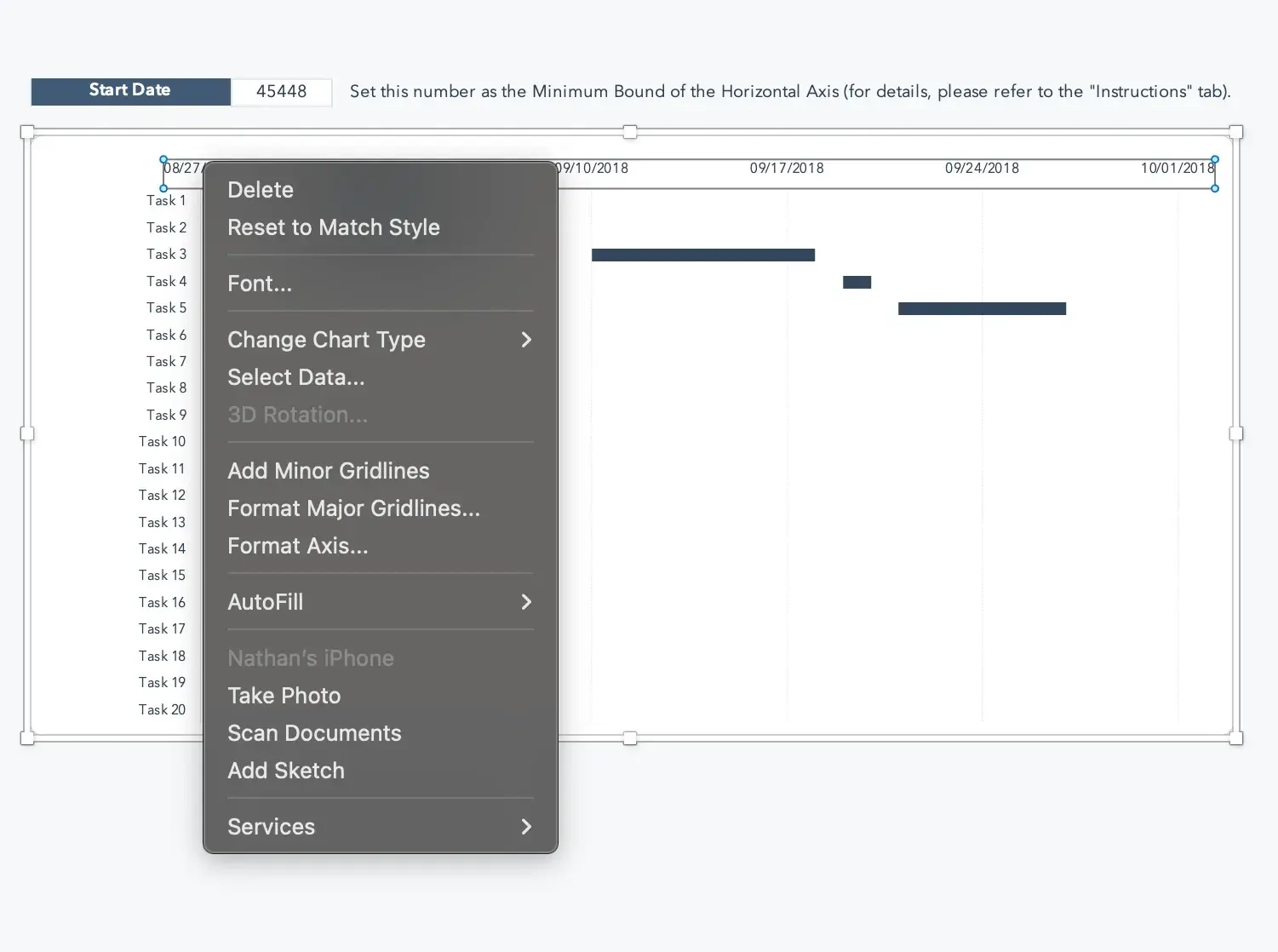Select the Task 20 row label

(x=162, y=709)
